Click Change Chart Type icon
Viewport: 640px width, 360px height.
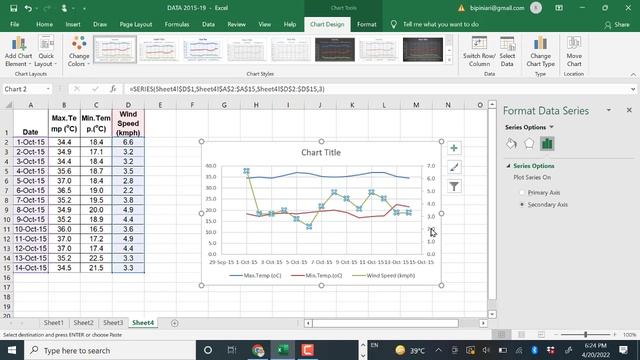point(540,51)
